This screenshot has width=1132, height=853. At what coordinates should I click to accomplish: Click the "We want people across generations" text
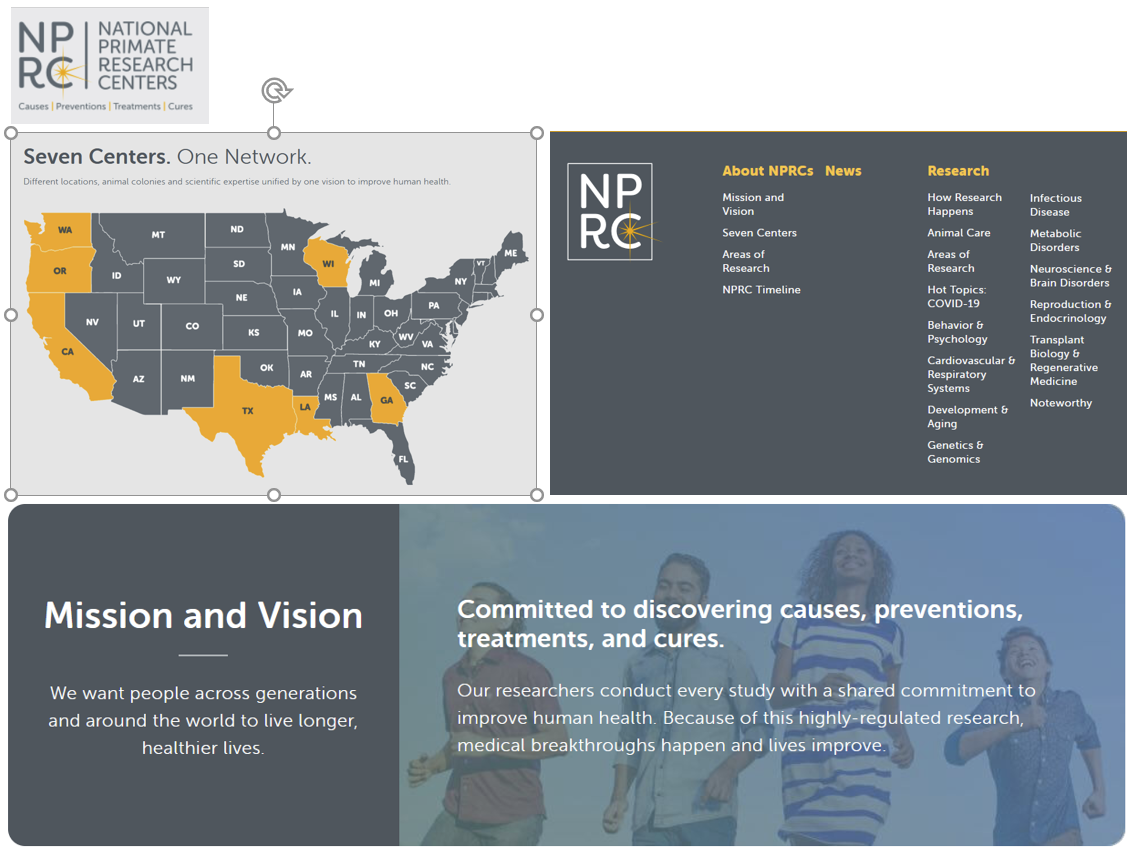[203, 720]
